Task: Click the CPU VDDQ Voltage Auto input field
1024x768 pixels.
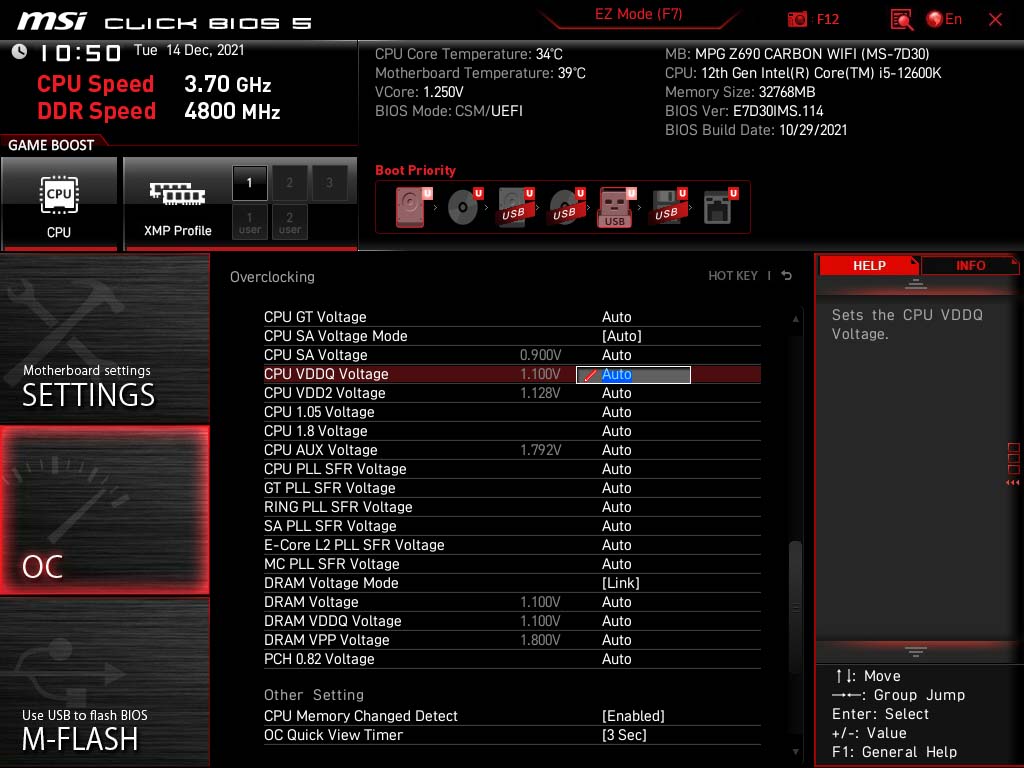Action: (633, 375)
